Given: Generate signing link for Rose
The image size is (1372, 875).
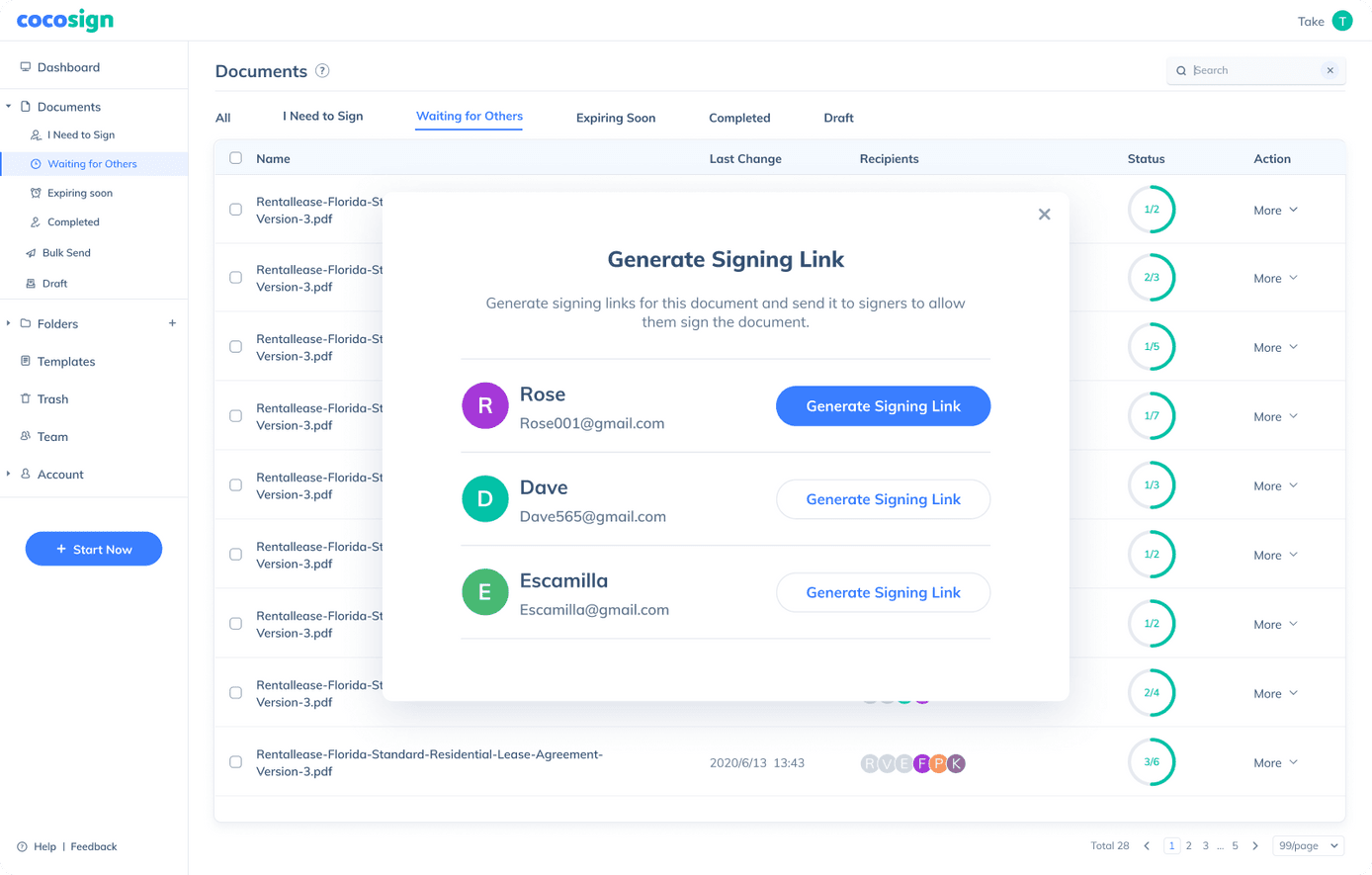Looking at the screenshot, I should (x=883, y=406).
